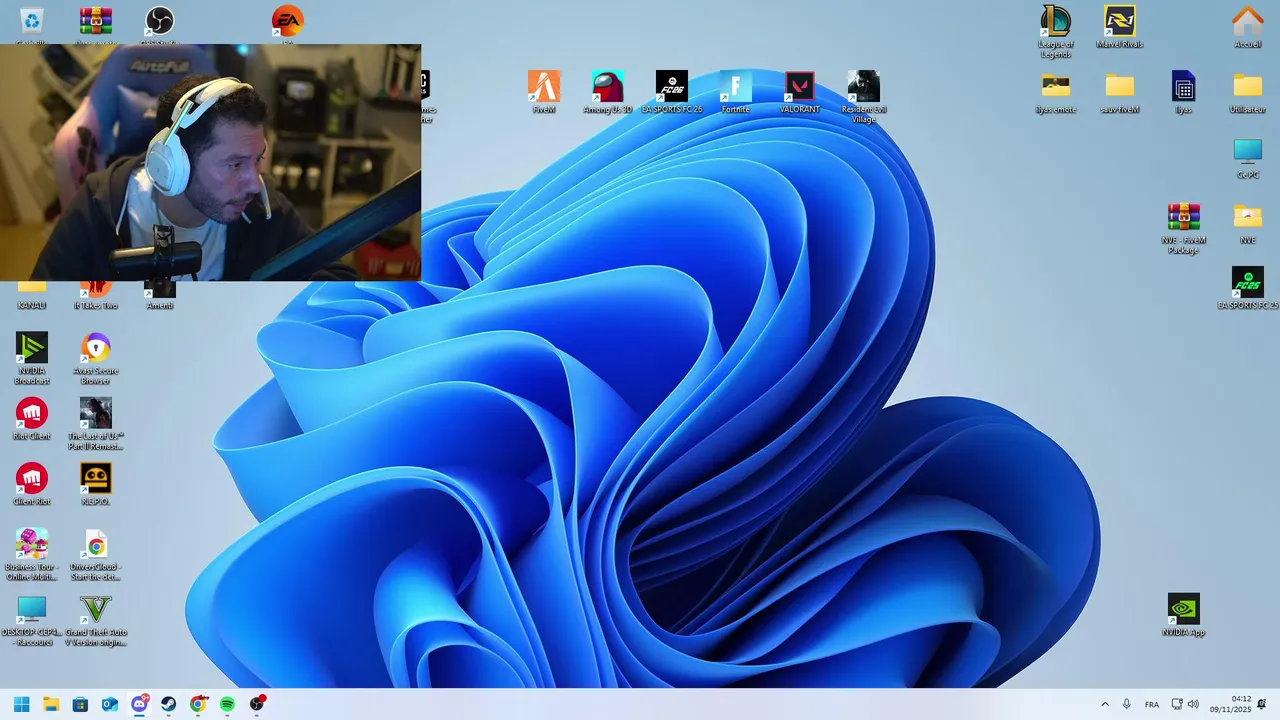Open League of Legends shortcut

pos(1056,30)
